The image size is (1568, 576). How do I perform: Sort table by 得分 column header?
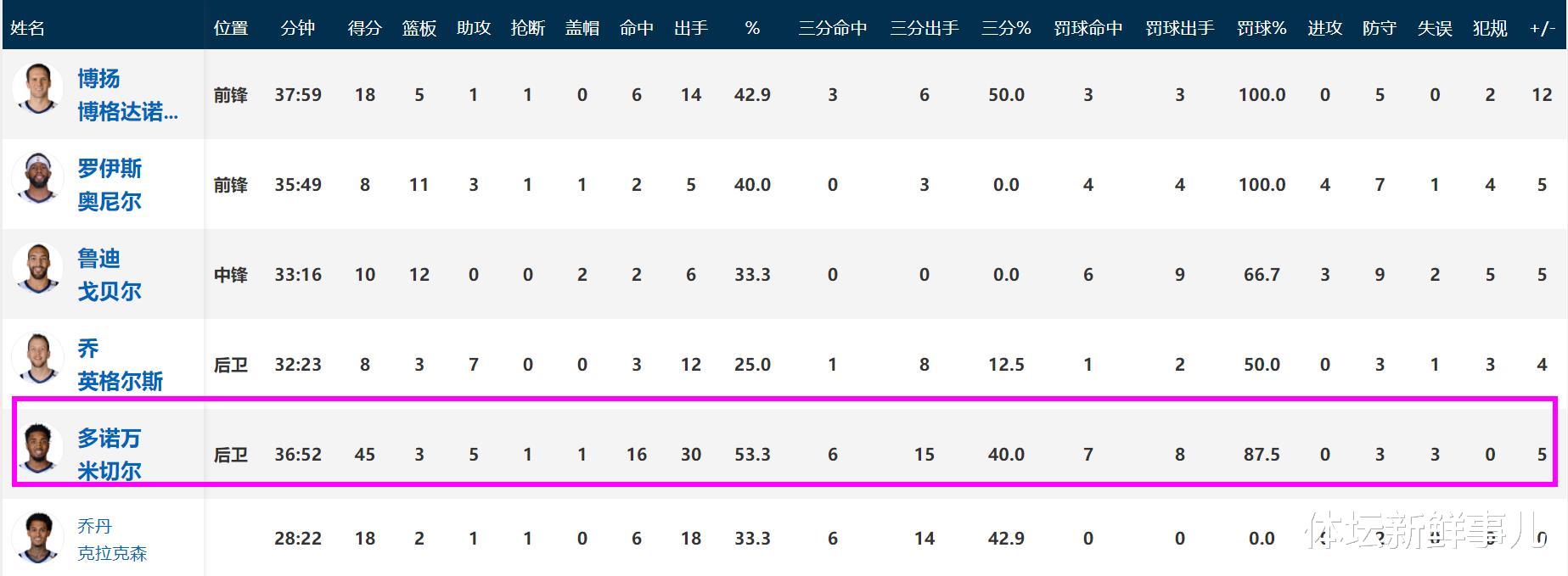(365, 28)
